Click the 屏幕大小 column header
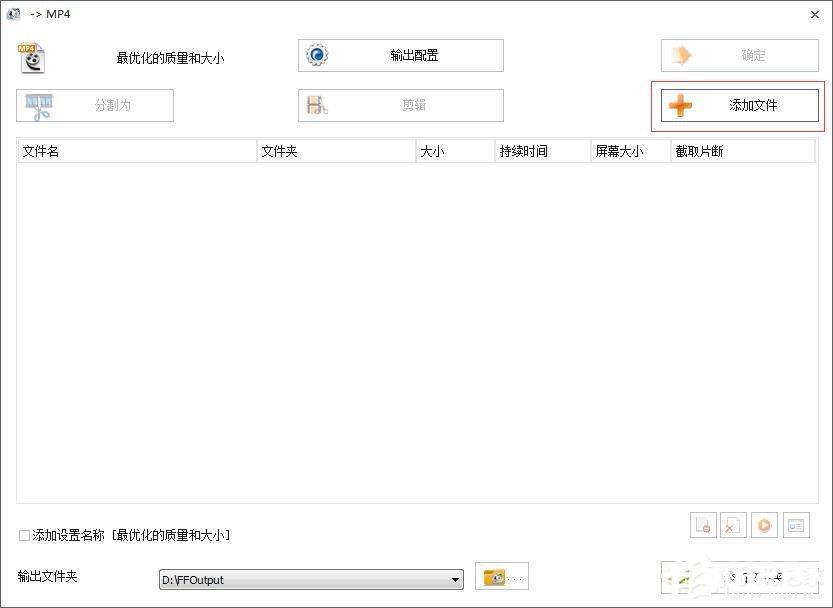 tap(631, 151)
